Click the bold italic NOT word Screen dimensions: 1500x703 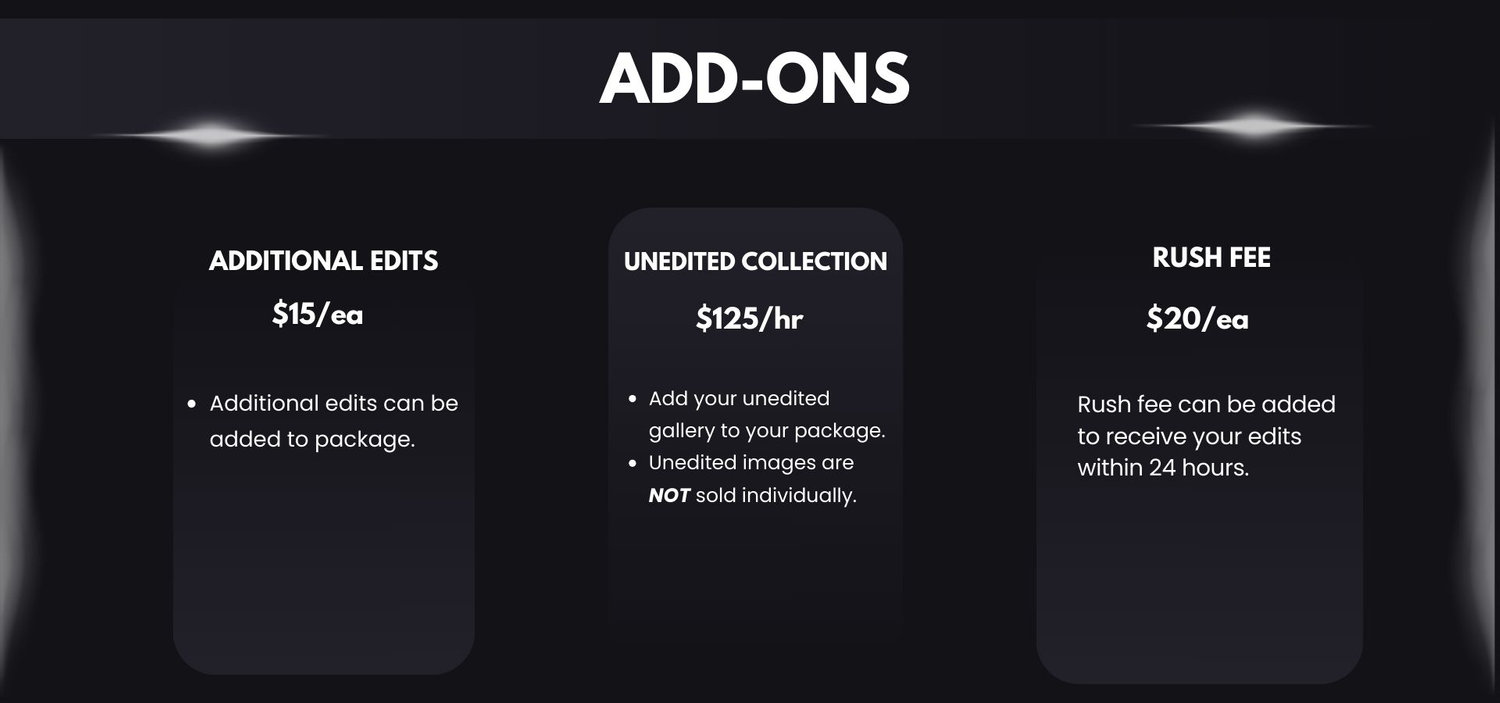click(x=669, y=495)
